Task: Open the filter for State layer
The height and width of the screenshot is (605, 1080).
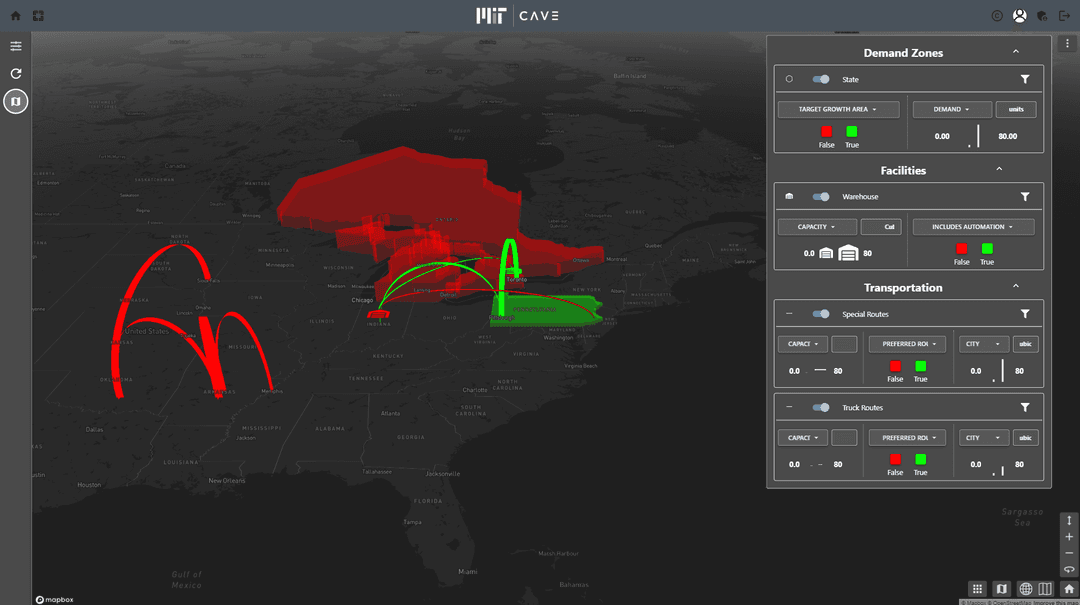Action: 1025,79
